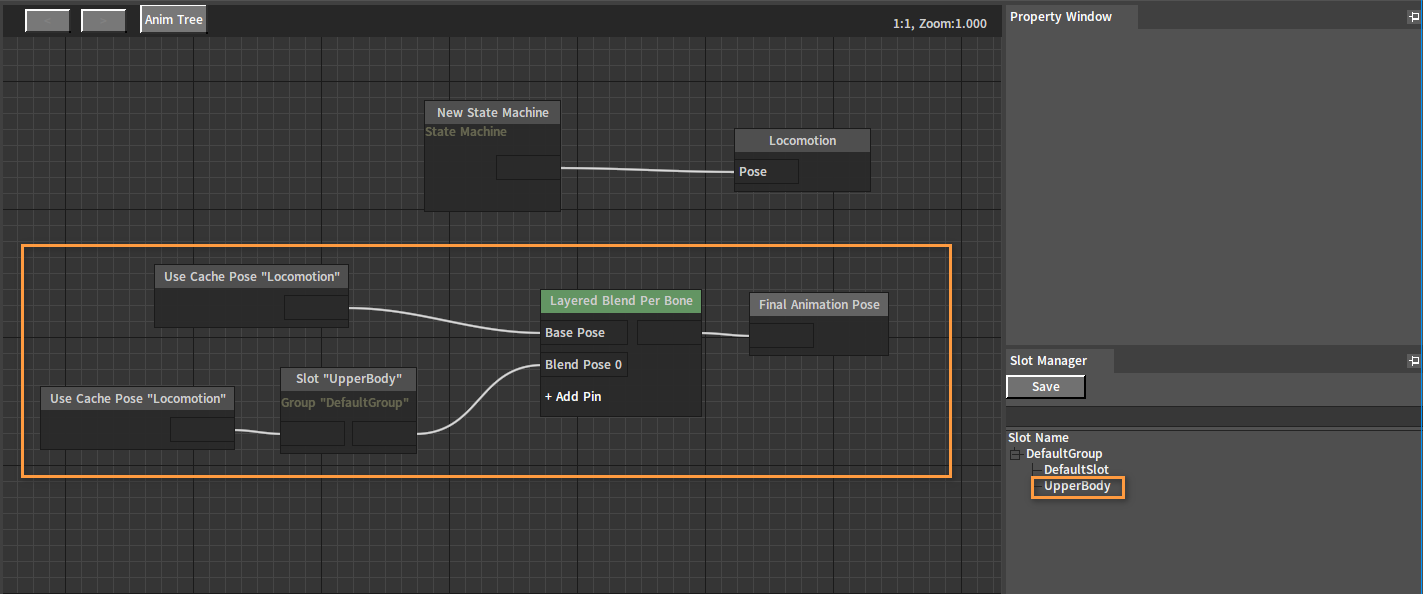The height and width of the screenshot is (594, 1423).
Task: Click the Slot Manager search field
Action: [1214, 418]
